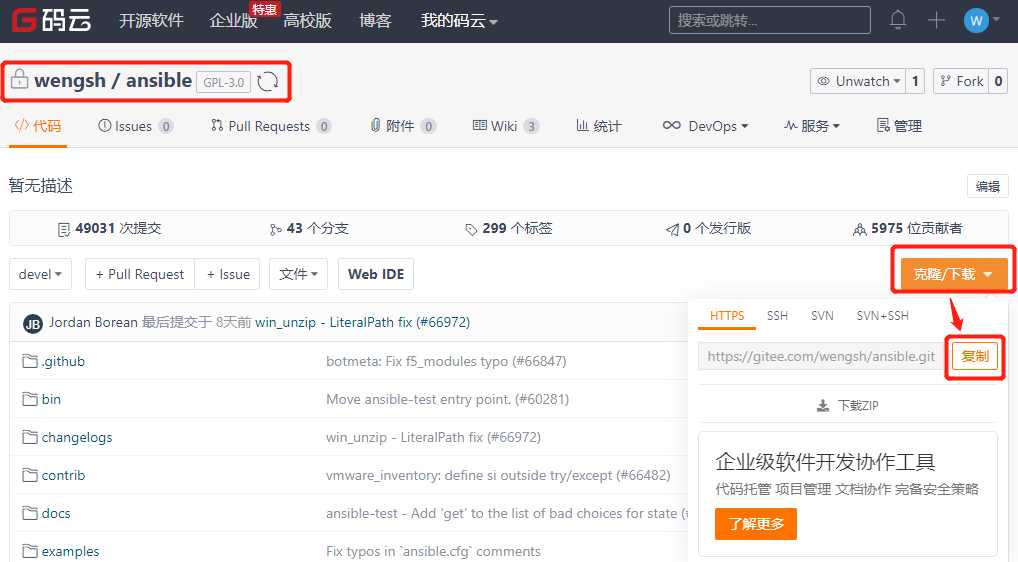Click the + Issue button

pyautogui.click(x=228, y=274)
